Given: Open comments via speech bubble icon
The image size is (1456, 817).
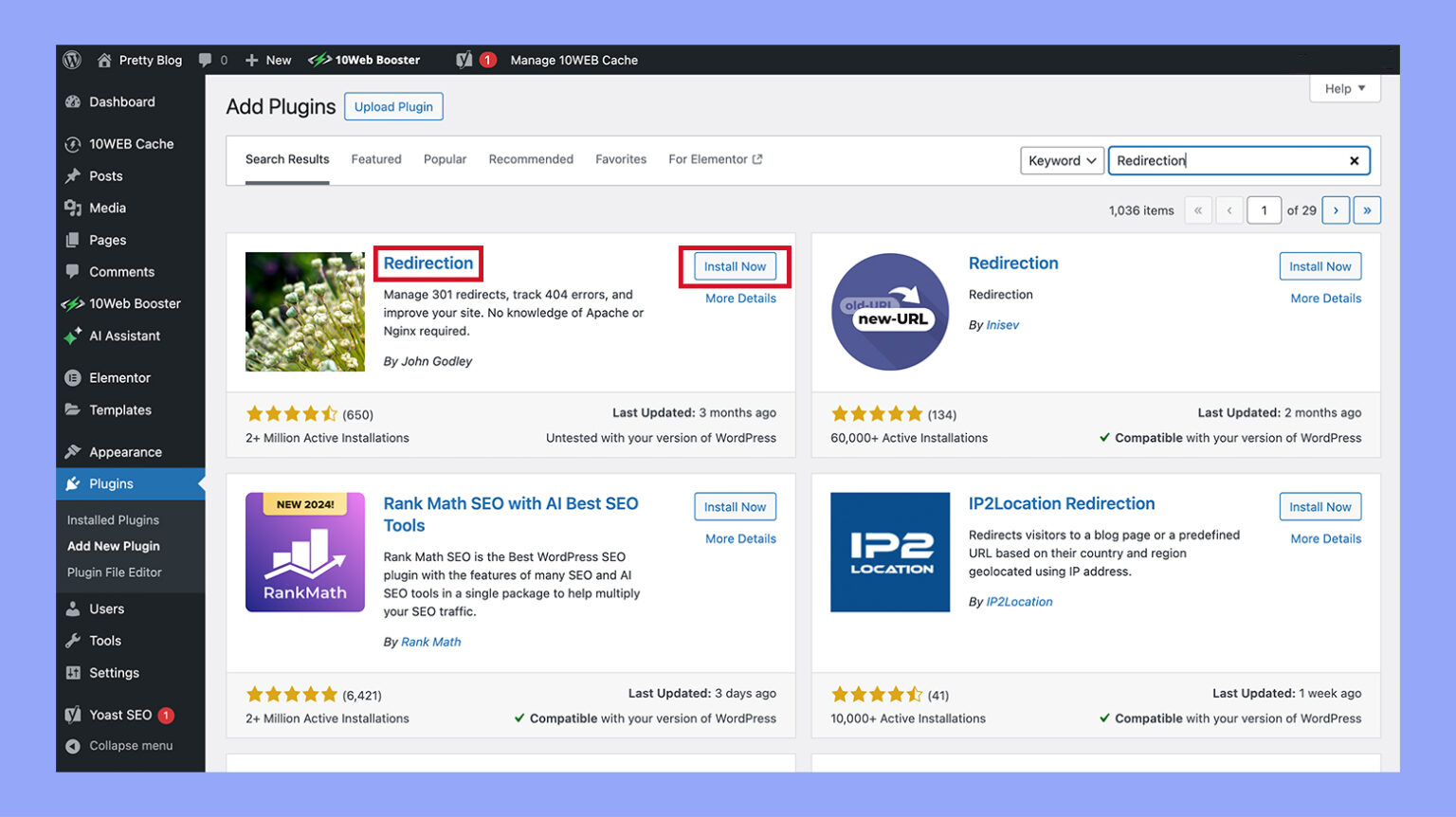Looking at the screenshot, I should point(205,59).
